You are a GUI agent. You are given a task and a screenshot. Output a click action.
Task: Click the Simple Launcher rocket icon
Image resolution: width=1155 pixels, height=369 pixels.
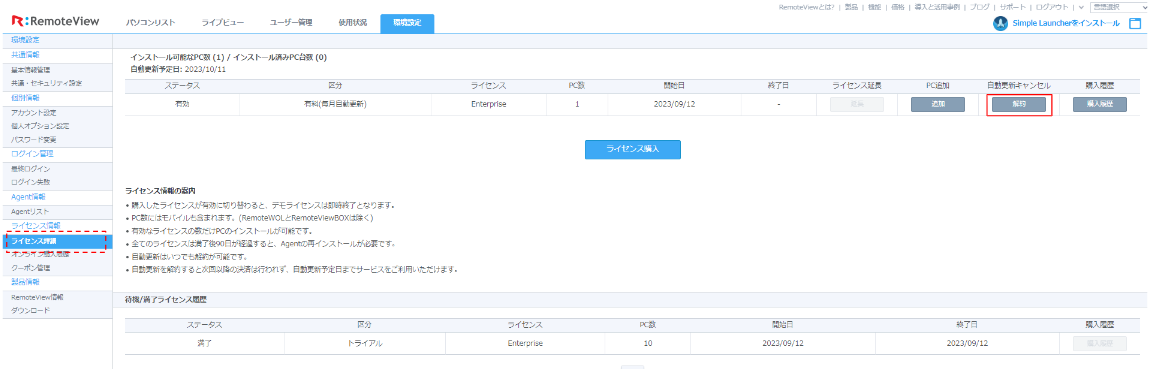pyautogui.click(x=1000, y=24)
